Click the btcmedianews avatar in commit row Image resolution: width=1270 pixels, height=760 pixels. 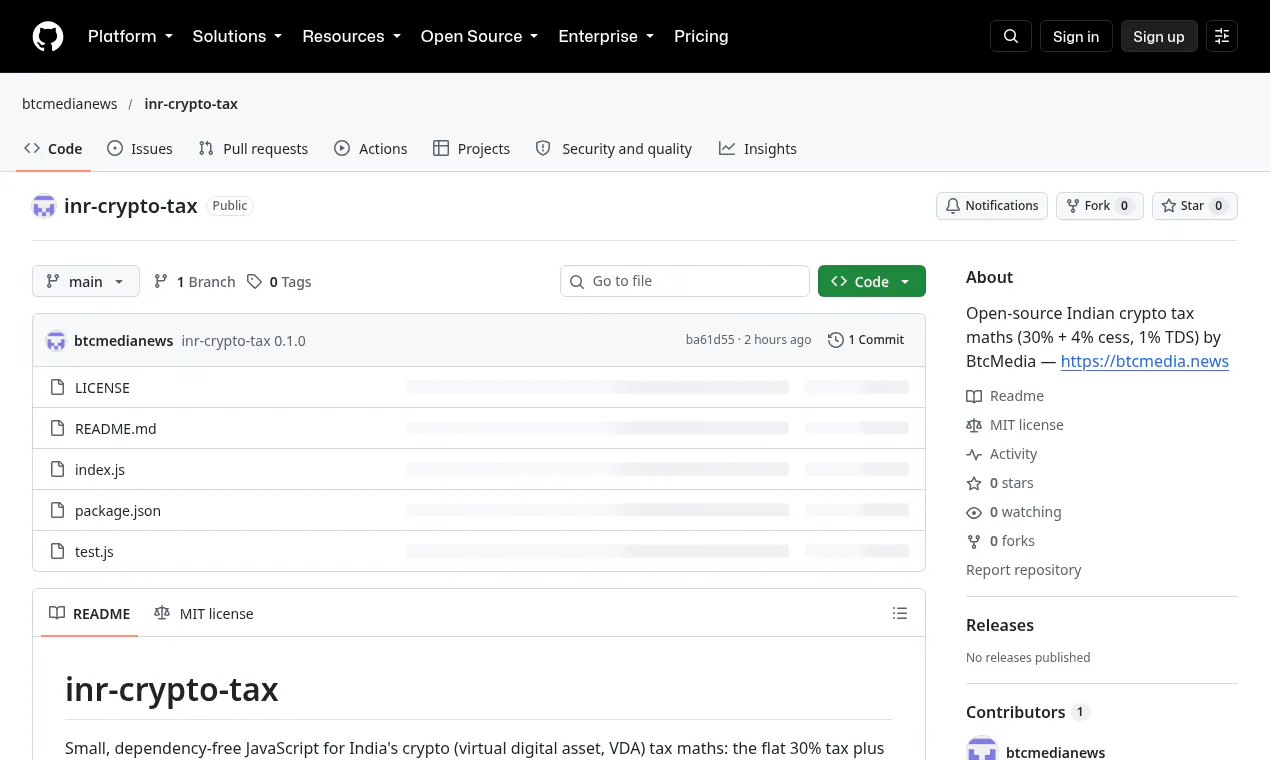click(x=56, y=340)
